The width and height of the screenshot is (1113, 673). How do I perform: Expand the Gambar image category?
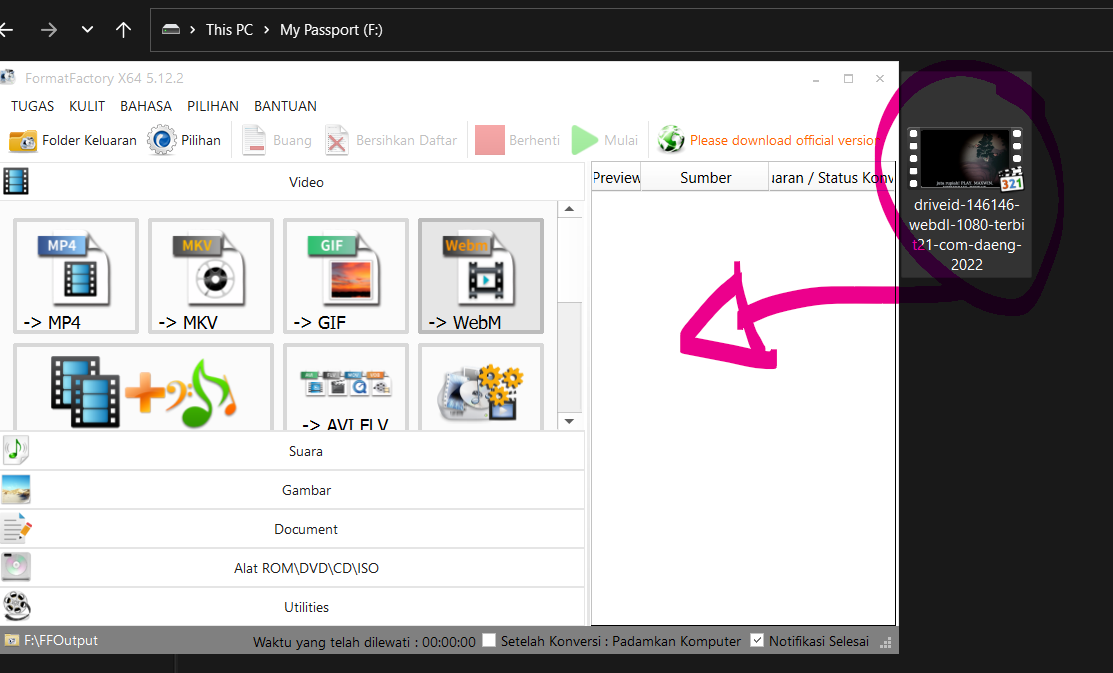click(292, 490)
